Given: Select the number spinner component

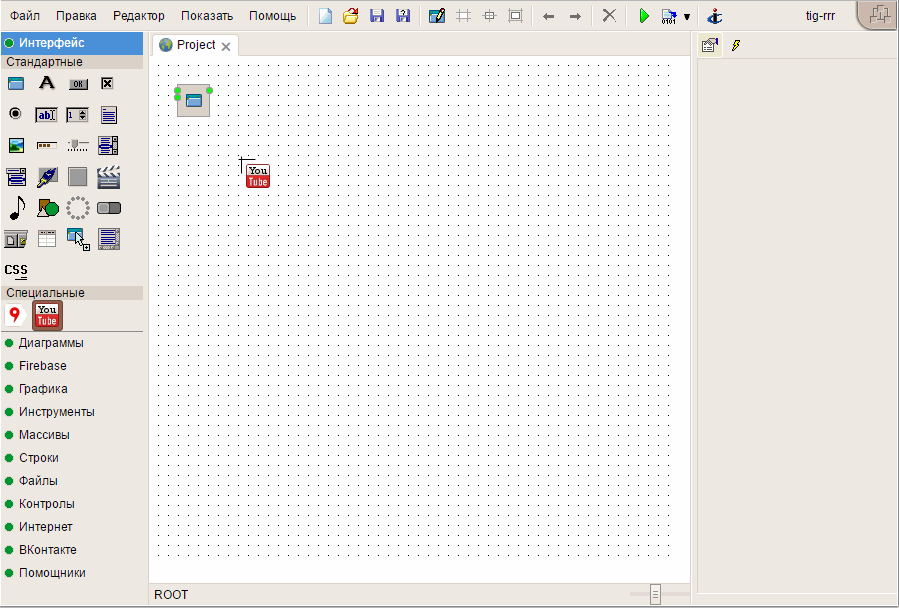Looking at the screenshot, I should click(x=77, y=115).
